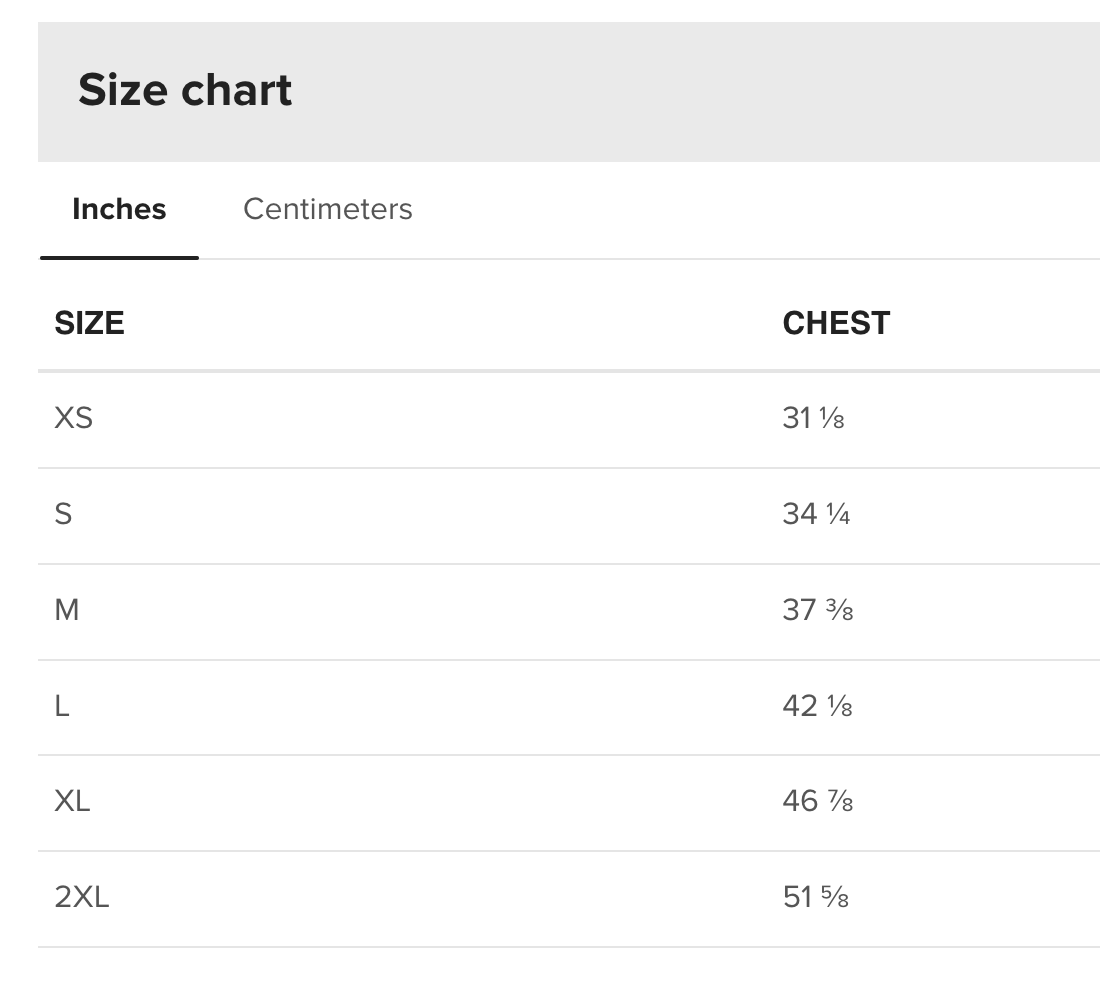The image size is (1100, 1002).
Task: Select the 34 ¼ chest value
Action: point(816,513)
